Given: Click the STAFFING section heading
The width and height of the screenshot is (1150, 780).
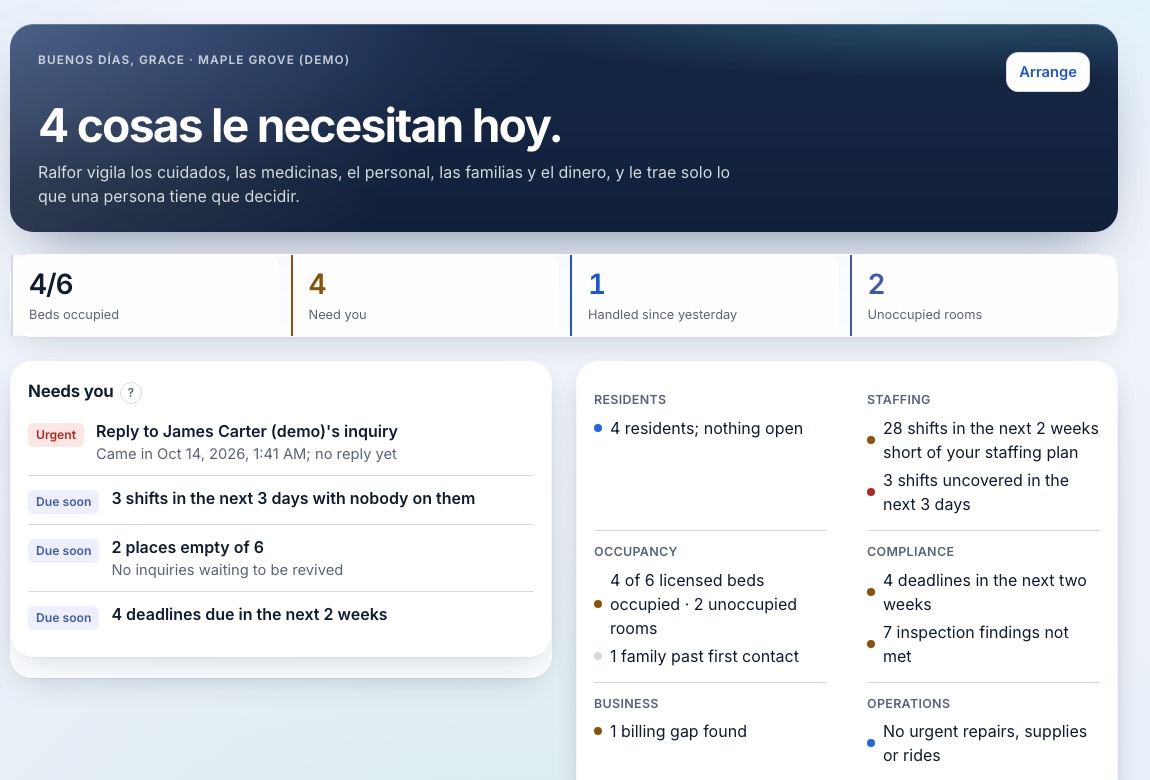Looking at the screenshot, I should 898,400.
